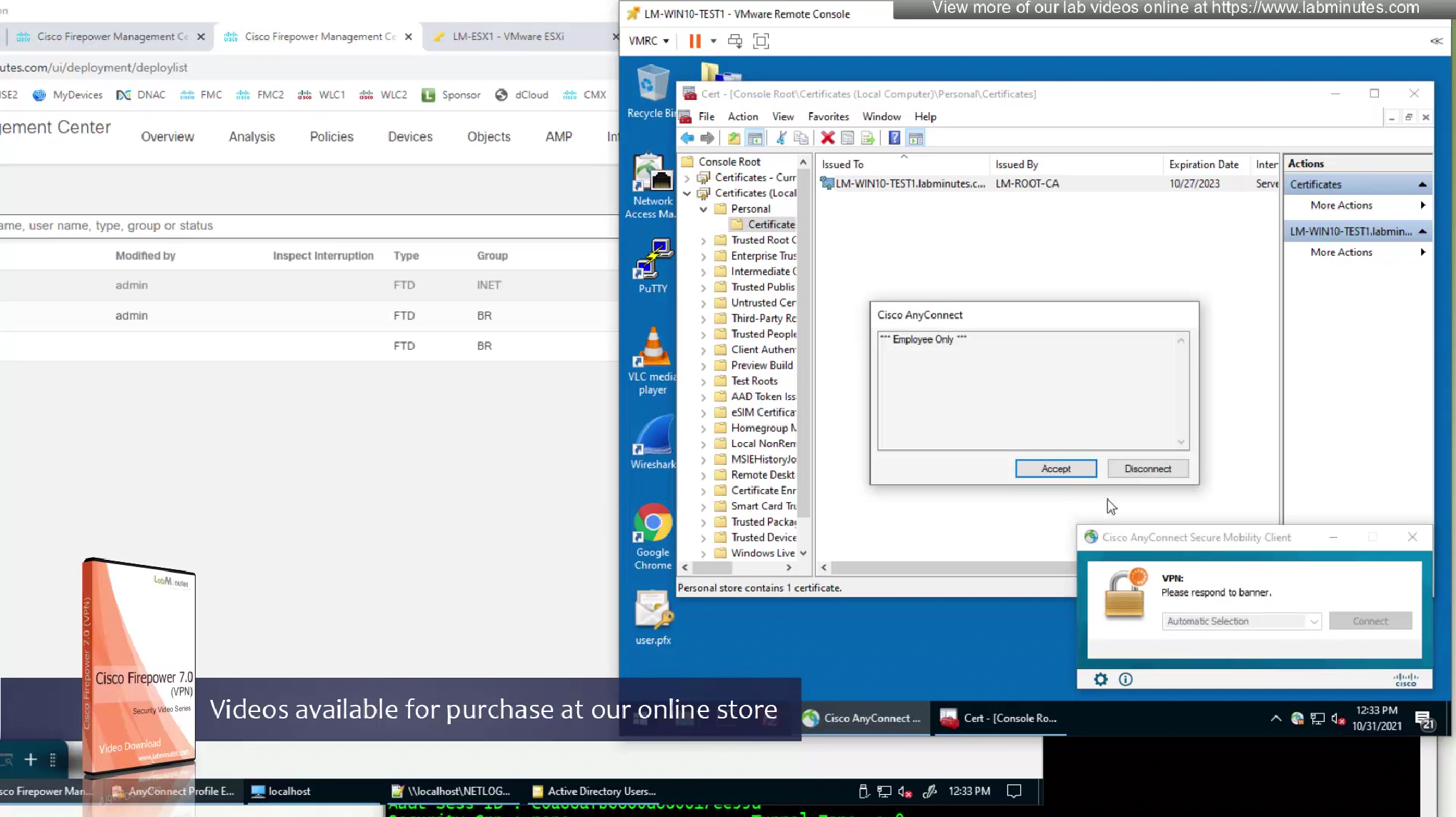This screenshot has height=817, width=1456.
Task: Pause the virtual machine in VMRC
Action: [694, 41]
